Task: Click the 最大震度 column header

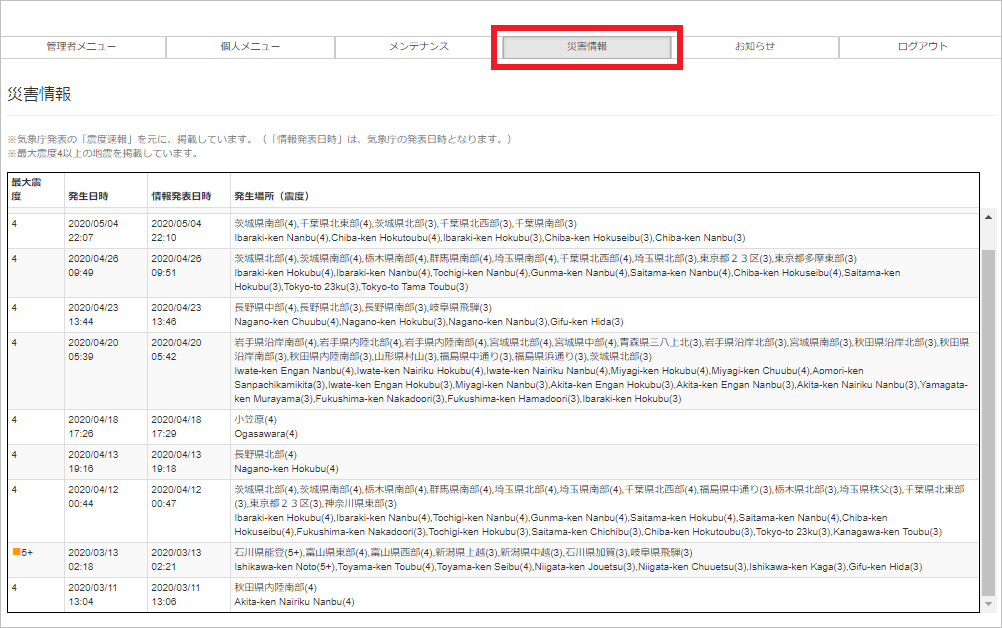Action: (x=24, y=189)
